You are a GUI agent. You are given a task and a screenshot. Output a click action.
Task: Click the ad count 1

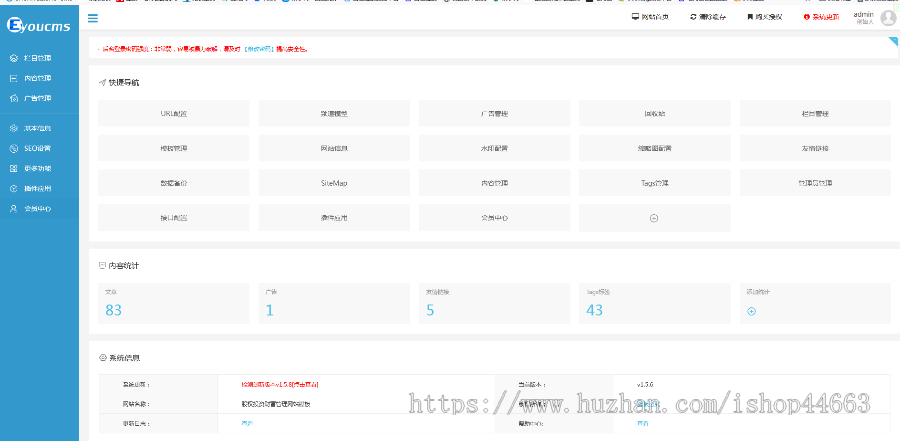coord(270,310)
